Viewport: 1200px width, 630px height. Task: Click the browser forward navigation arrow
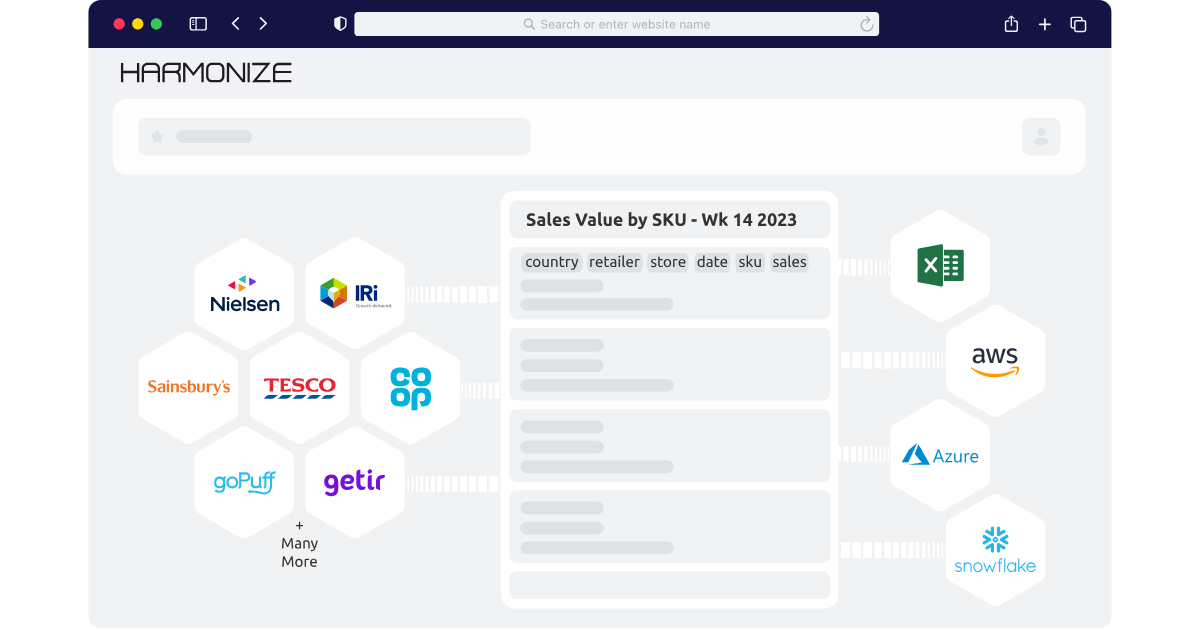tap(263, 23)
